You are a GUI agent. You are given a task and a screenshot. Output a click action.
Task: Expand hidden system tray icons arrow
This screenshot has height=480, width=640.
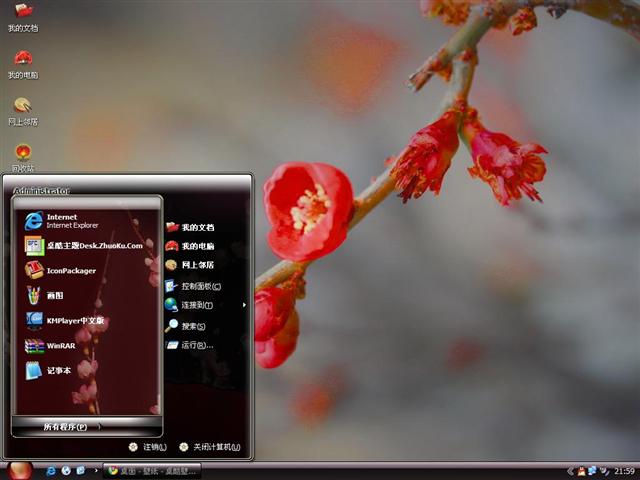pyautogui.click(x=570, y=471)
